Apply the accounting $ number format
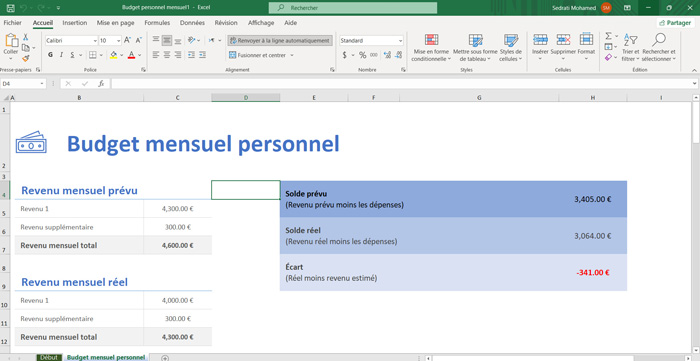 [345, 55]
